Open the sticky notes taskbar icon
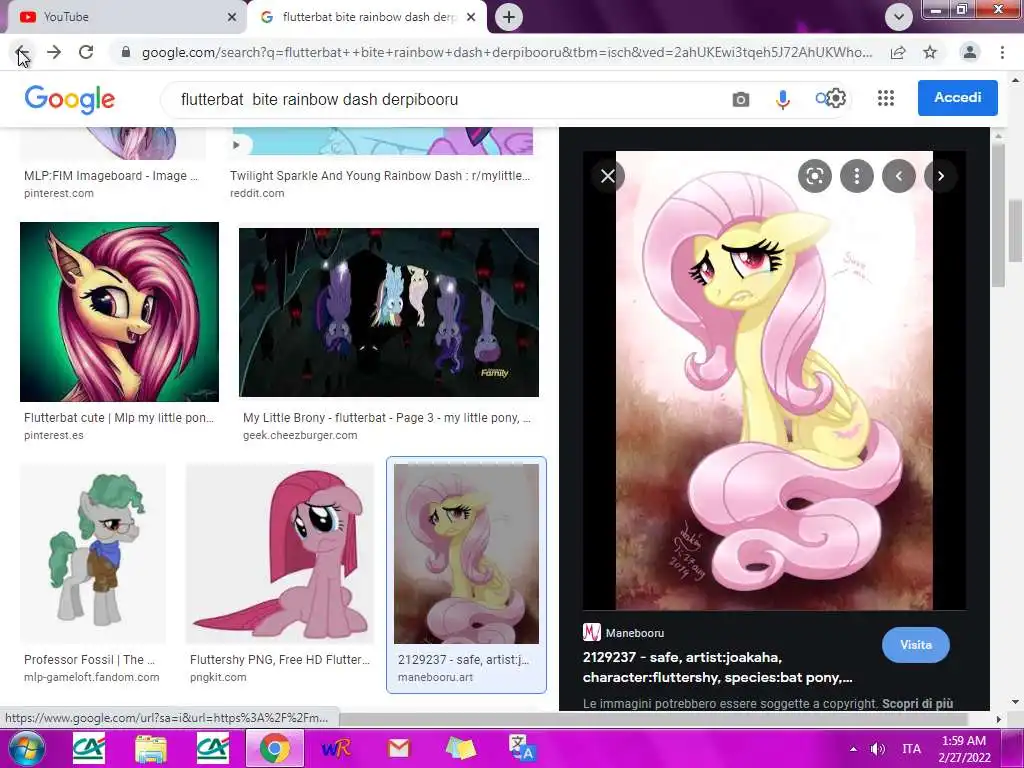The width and height of the screenshot is (1024, 768). pyautogui.click(x=460, y=749)
